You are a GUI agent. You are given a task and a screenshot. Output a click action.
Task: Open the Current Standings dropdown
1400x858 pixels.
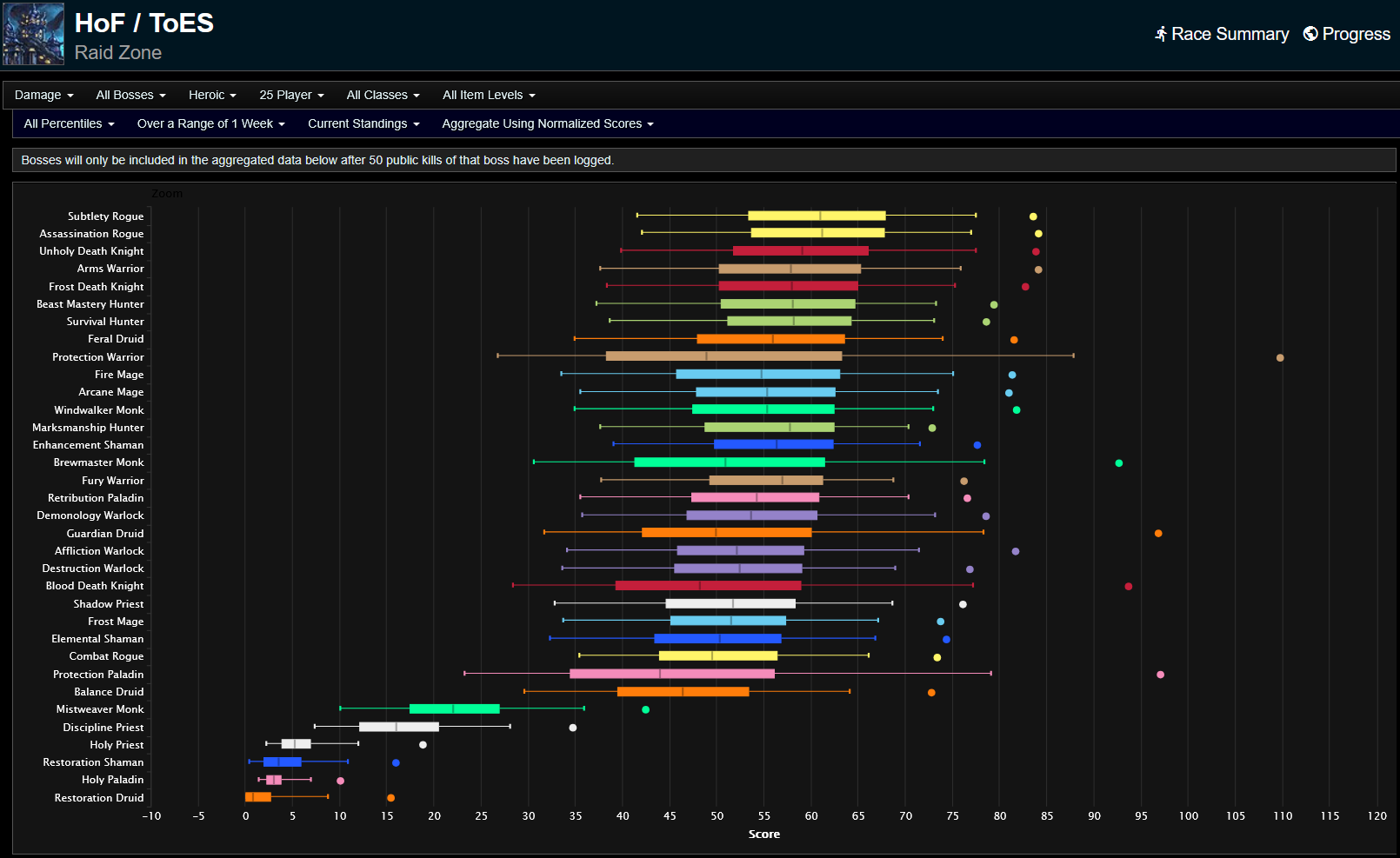(x=363, y=123)
